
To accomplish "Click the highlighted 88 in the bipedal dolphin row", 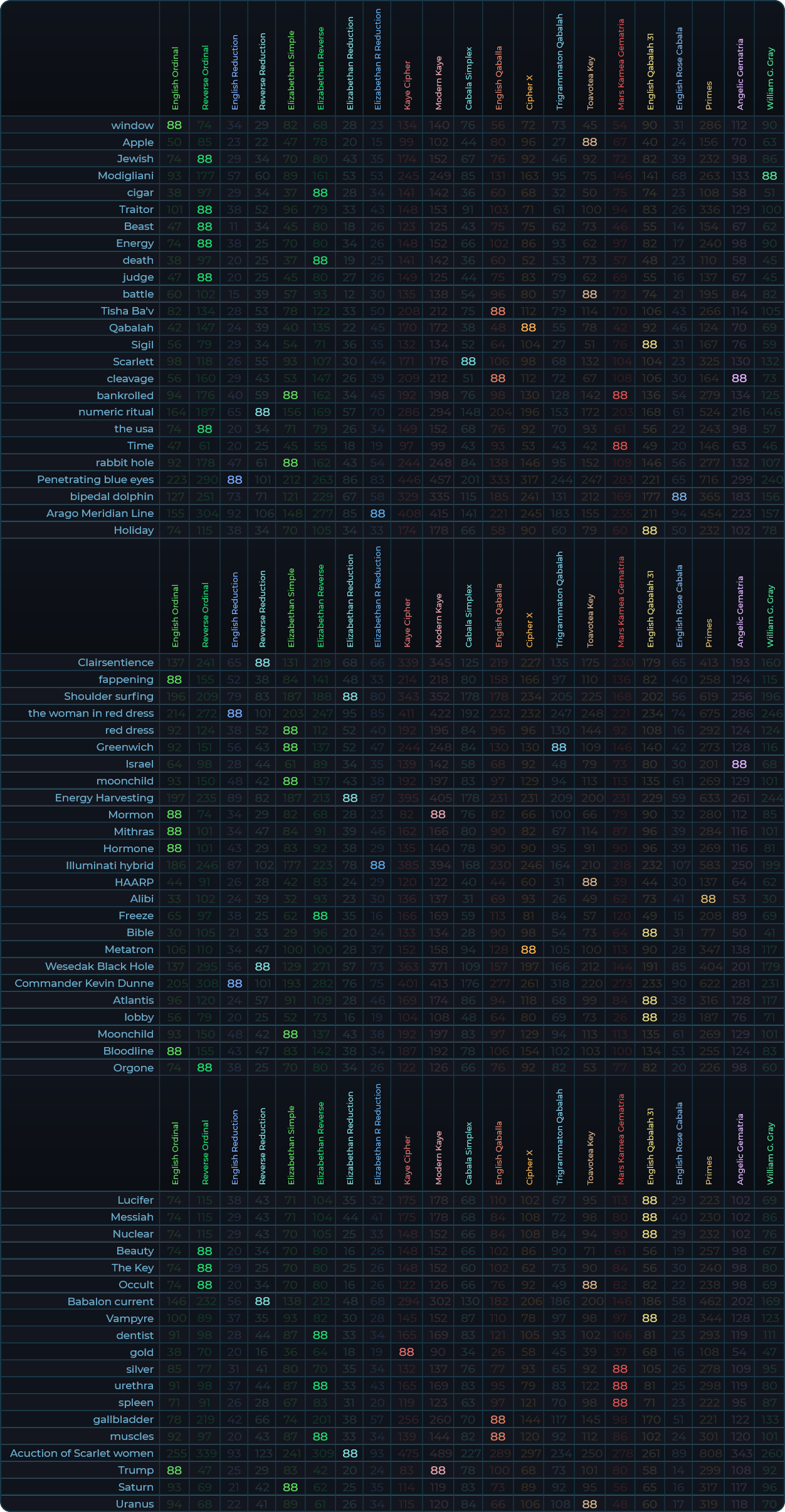I will click(679, 496).
